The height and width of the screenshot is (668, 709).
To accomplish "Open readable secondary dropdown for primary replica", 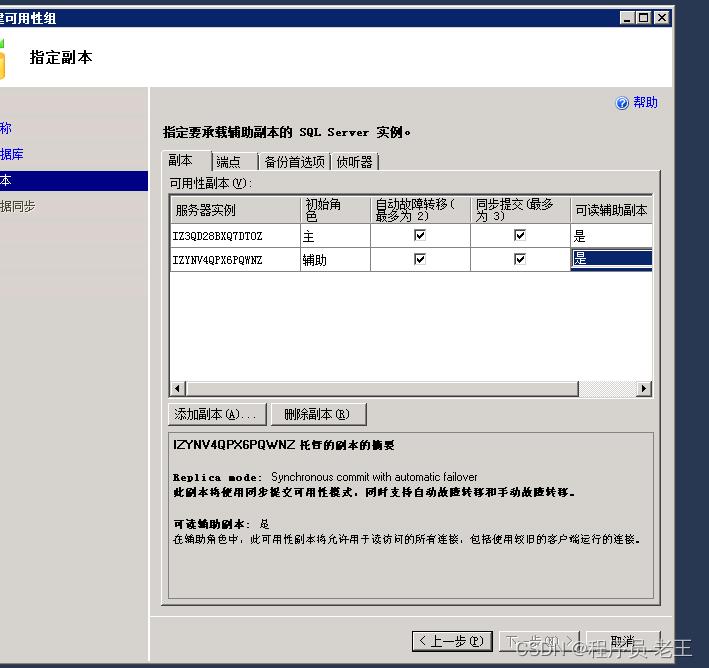I will click(611, 236).
